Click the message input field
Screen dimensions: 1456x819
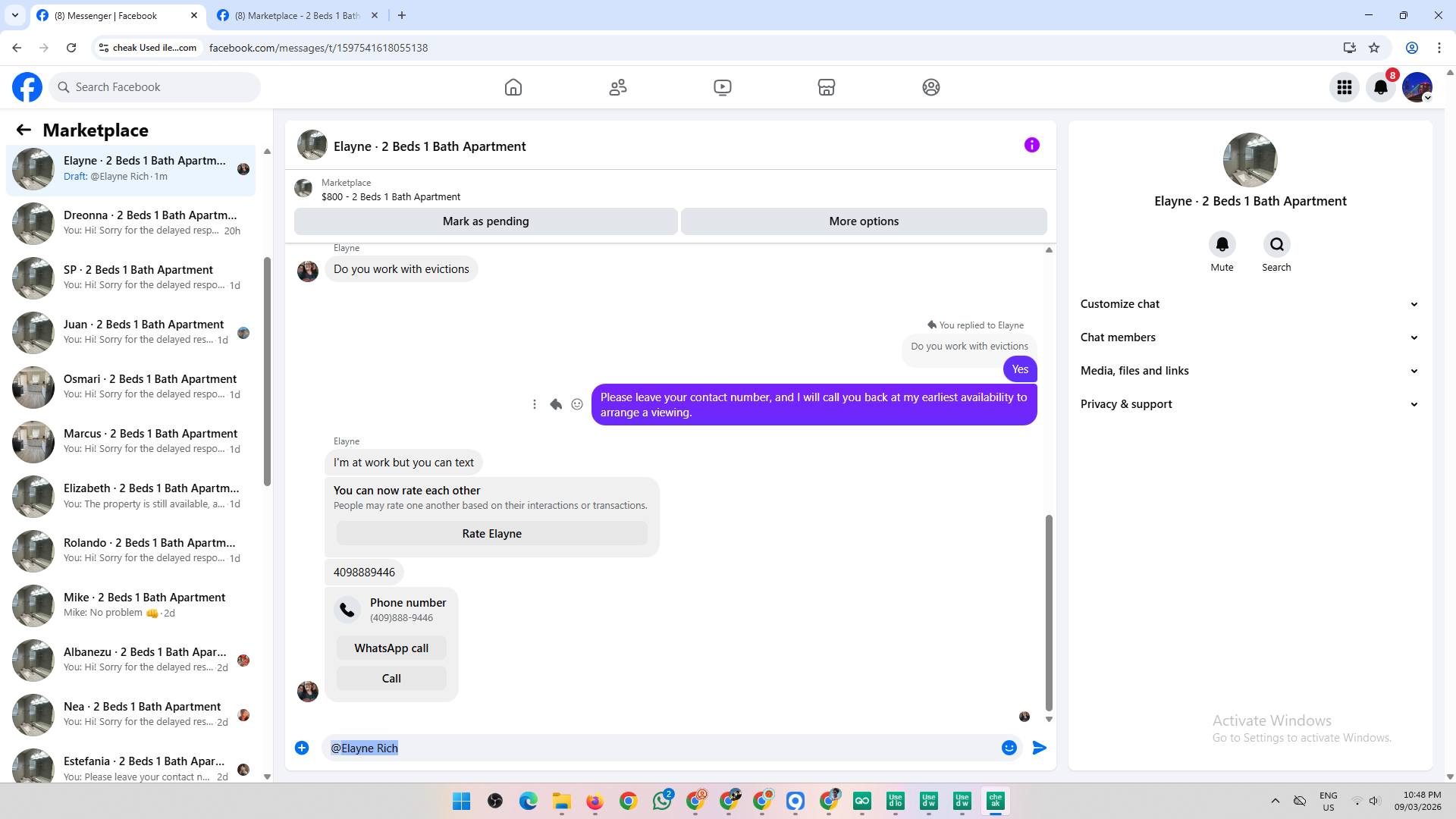click(x=660, y=748)
